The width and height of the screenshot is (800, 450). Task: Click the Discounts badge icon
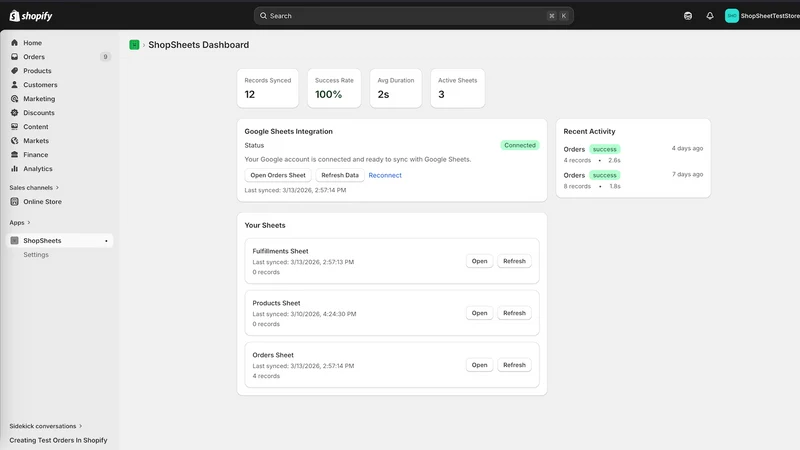pos(14,113)
